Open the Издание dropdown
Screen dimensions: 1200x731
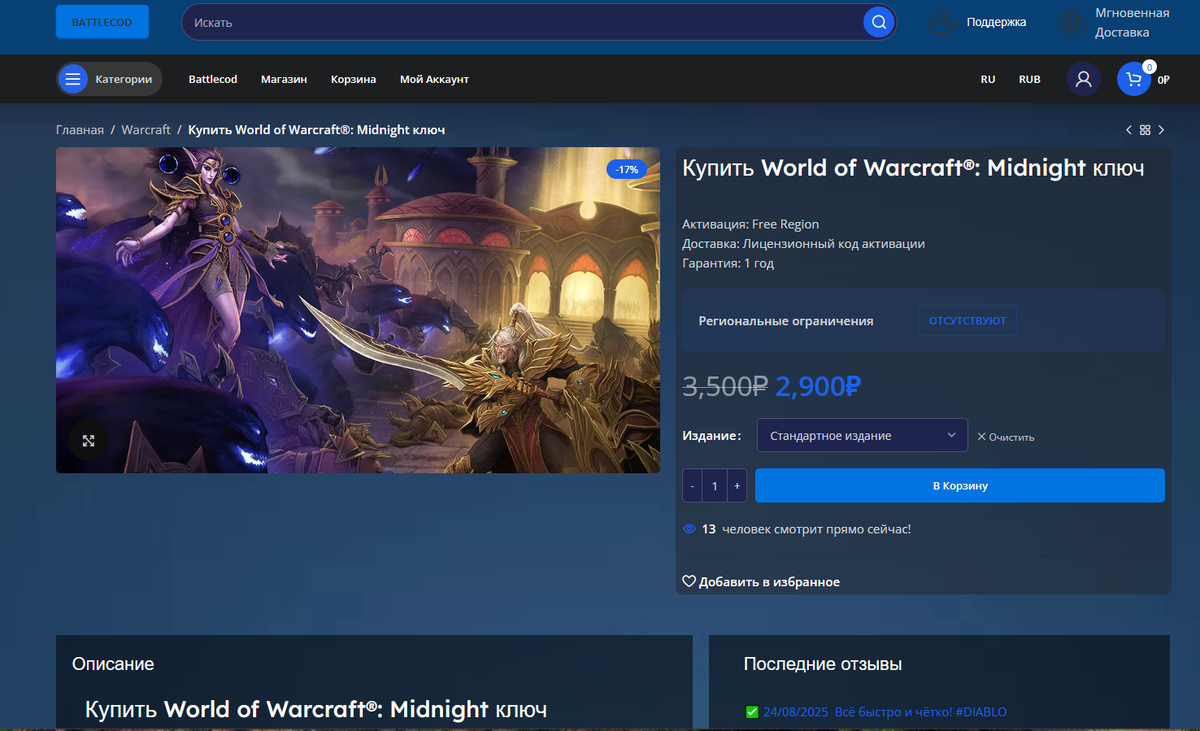tap(862, 435)
